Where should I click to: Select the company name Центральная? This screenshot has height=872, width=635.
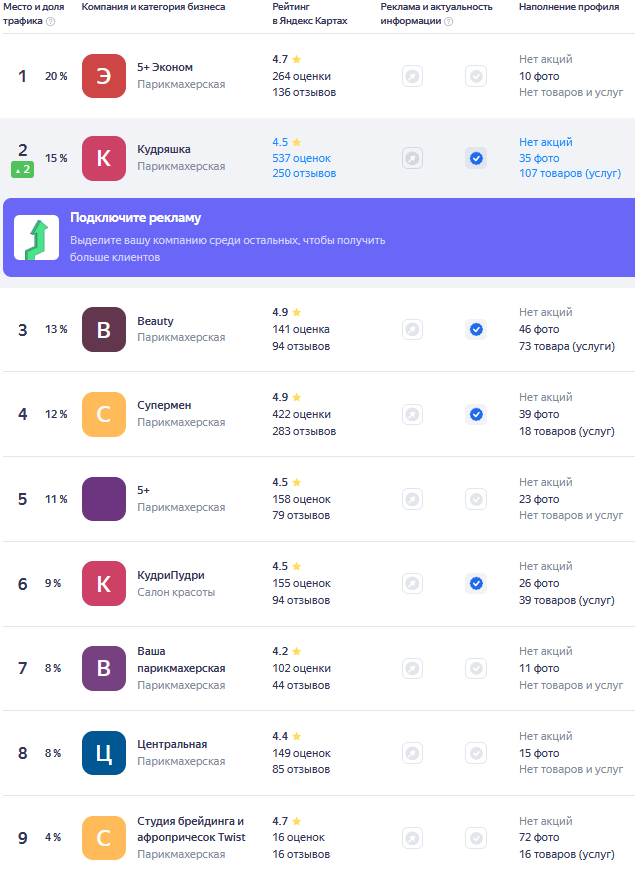[172, 745]
